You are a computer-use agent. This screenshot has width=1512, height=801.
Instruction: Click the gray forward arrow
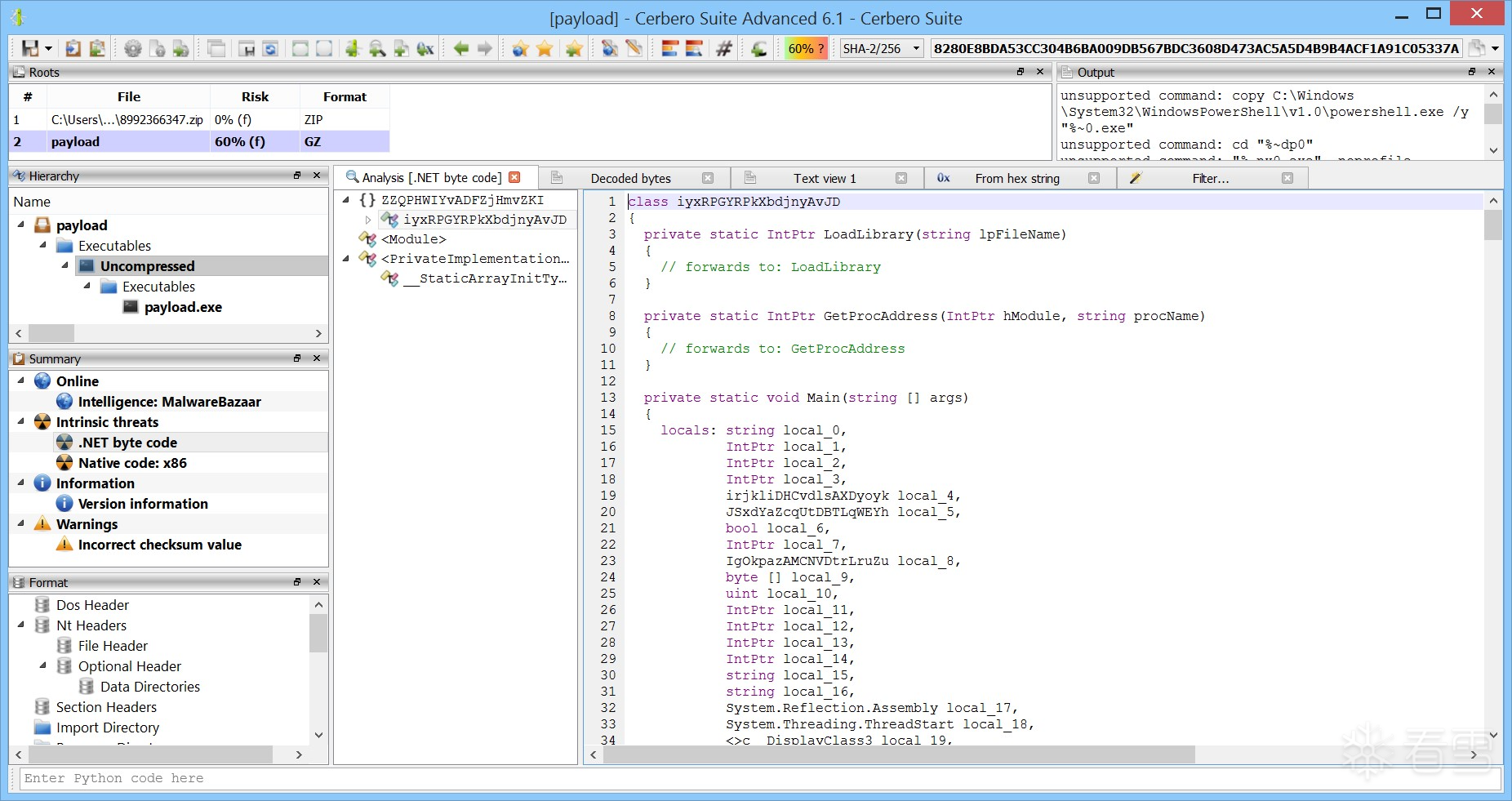coord(485,49)
